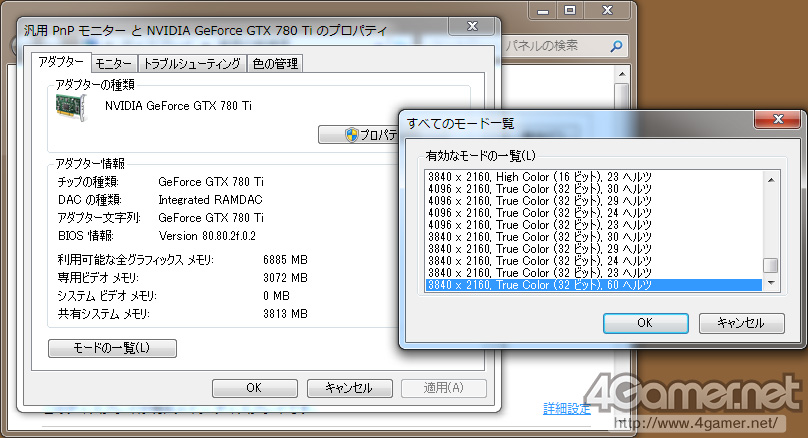The width and height of the screenshot is (808, 438).
Task: Close the すべてのモード一覧 dialog
Action: (779, 119)
